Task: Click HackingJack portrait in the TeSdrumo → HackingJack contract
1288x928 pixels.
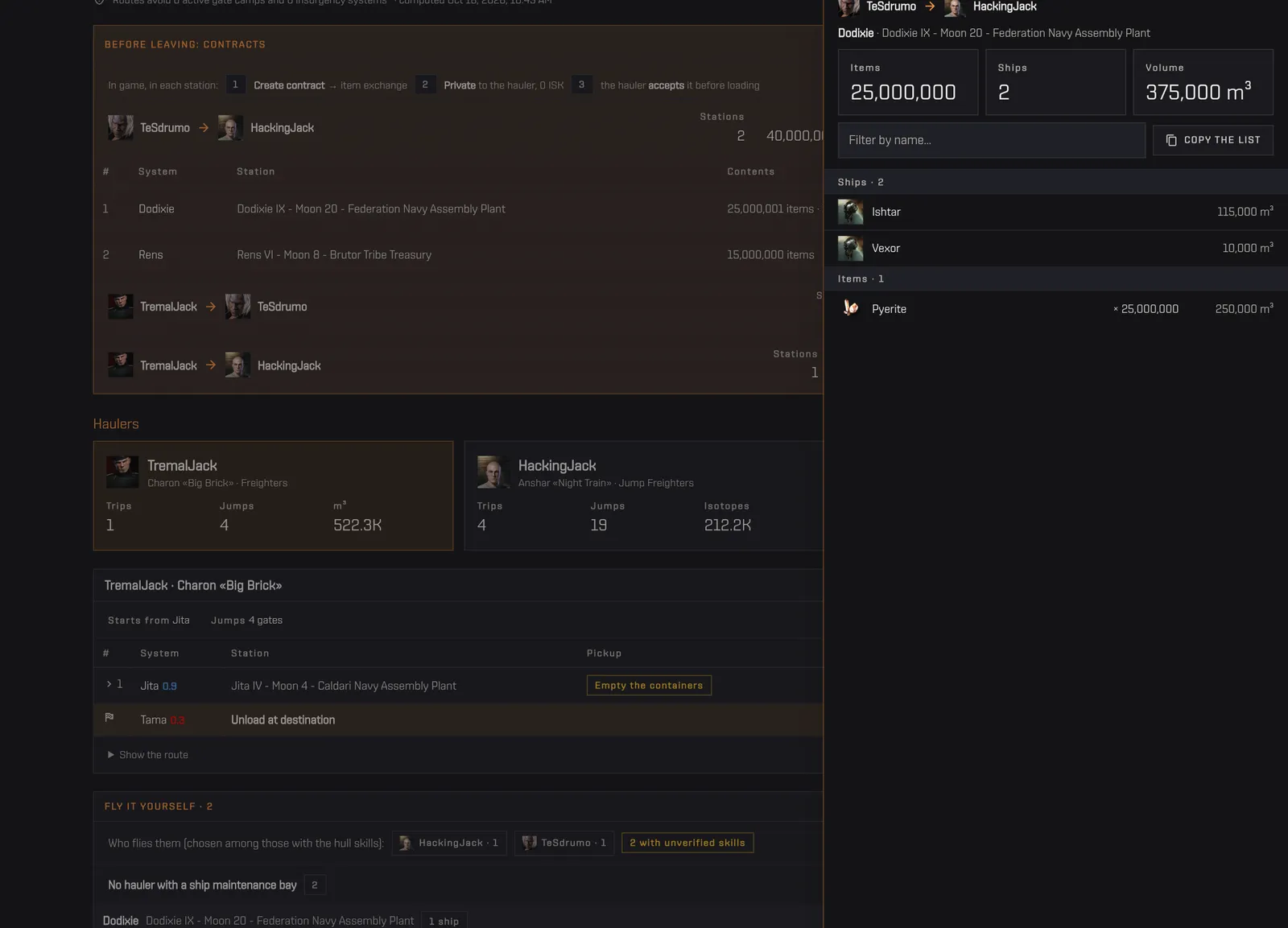Action: point(230,128)
